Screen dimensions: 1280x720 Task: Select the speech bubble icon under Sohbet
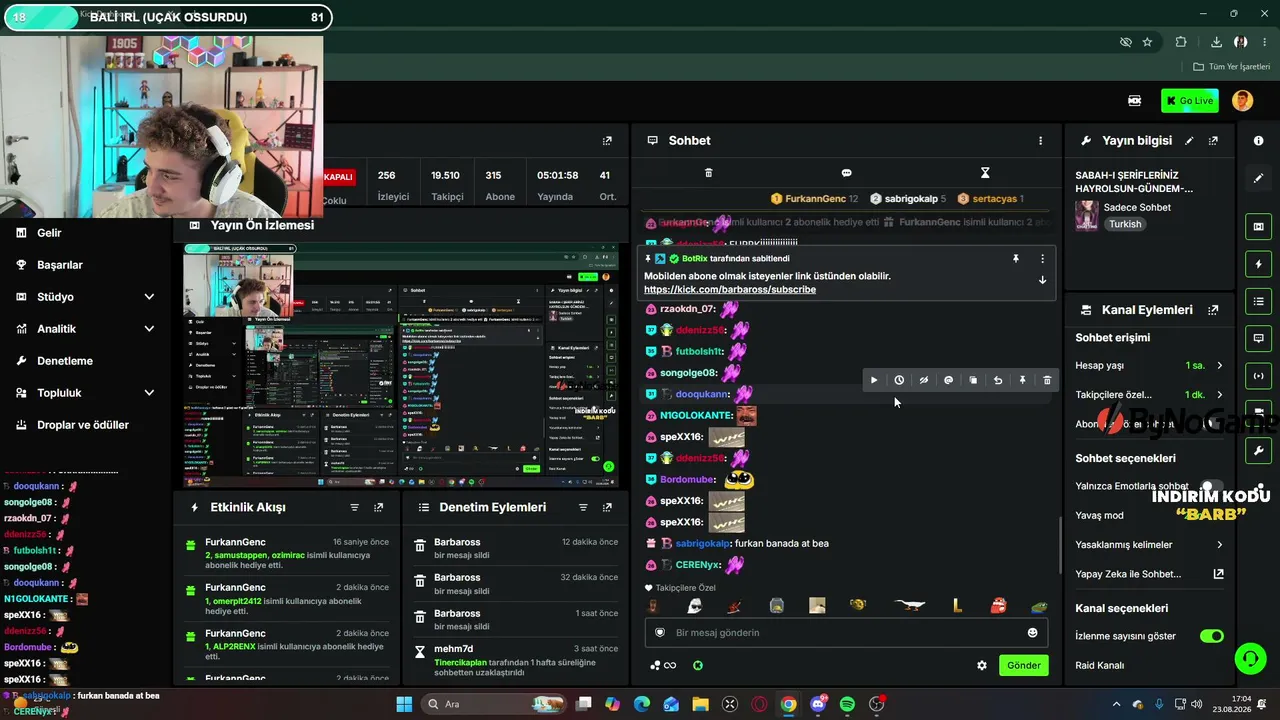click(846, 173)
